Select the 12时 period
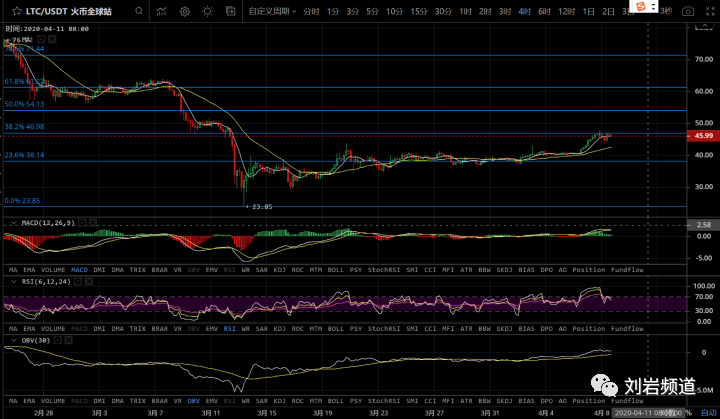This screenshot has height=419, width=720. point(567,11)
